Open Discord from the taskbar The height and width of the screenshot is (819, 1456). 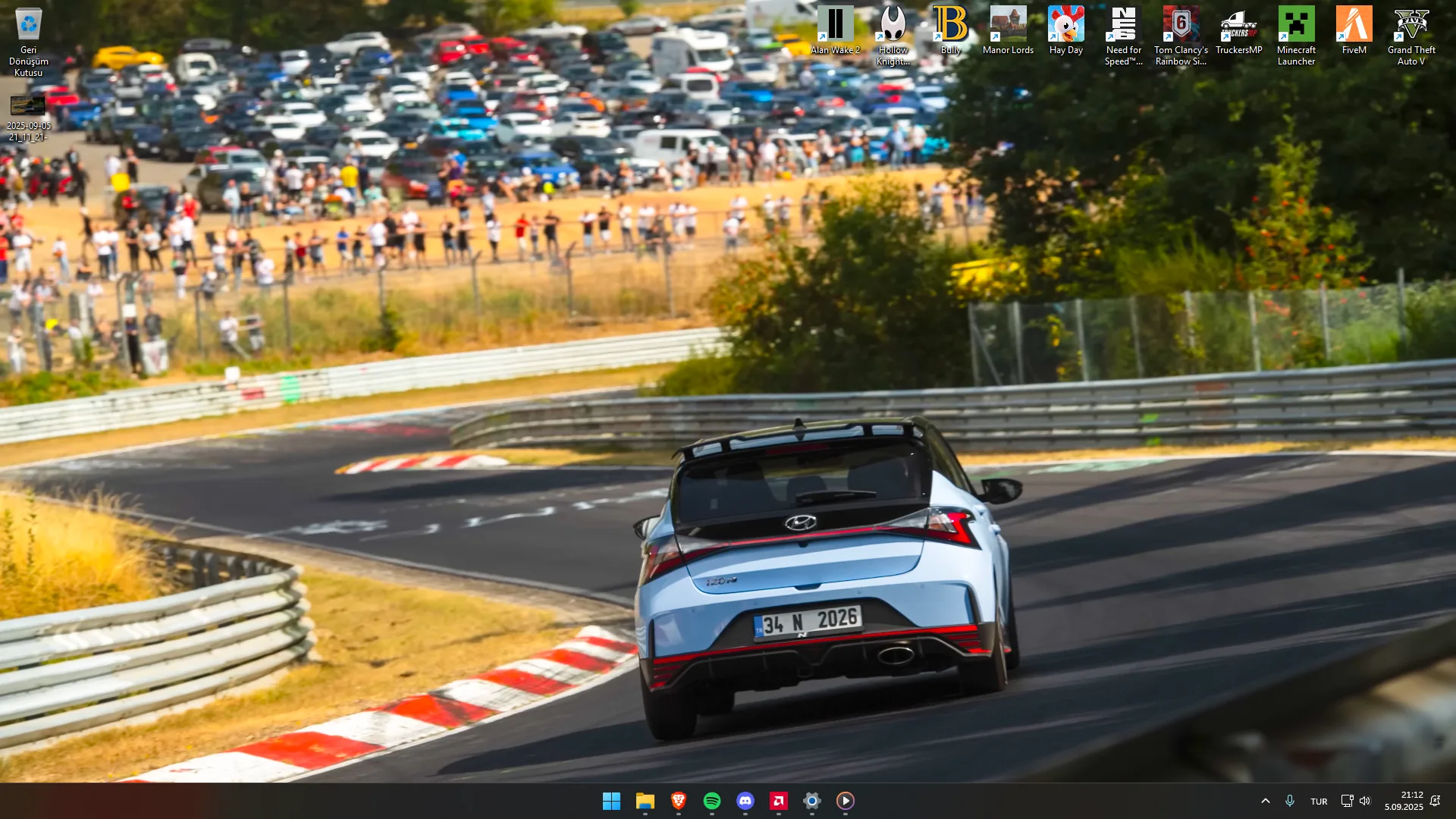point(745,801)
